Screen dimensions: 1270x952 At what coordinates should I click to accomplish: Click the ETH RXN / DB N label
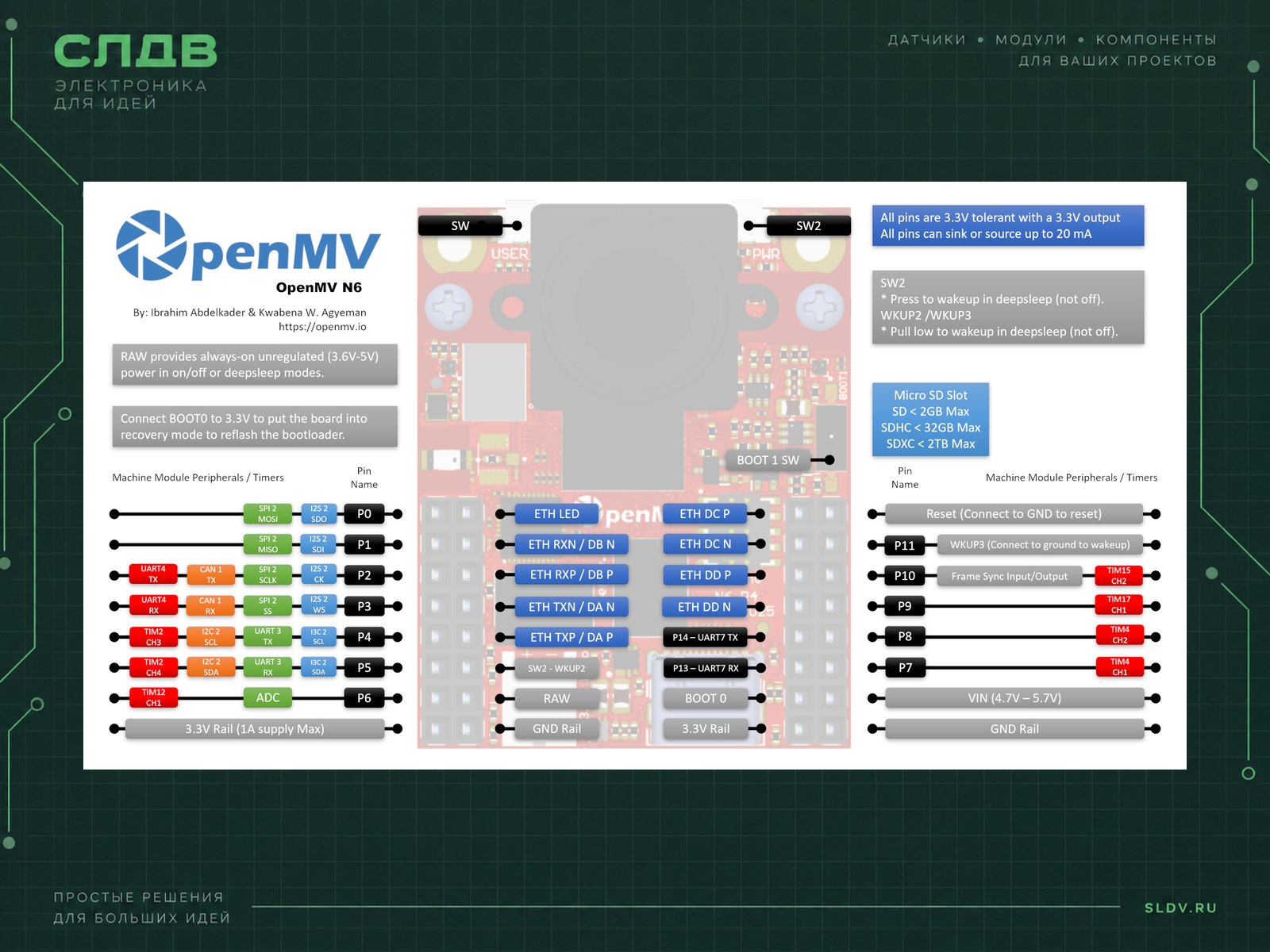click(571, 545)
